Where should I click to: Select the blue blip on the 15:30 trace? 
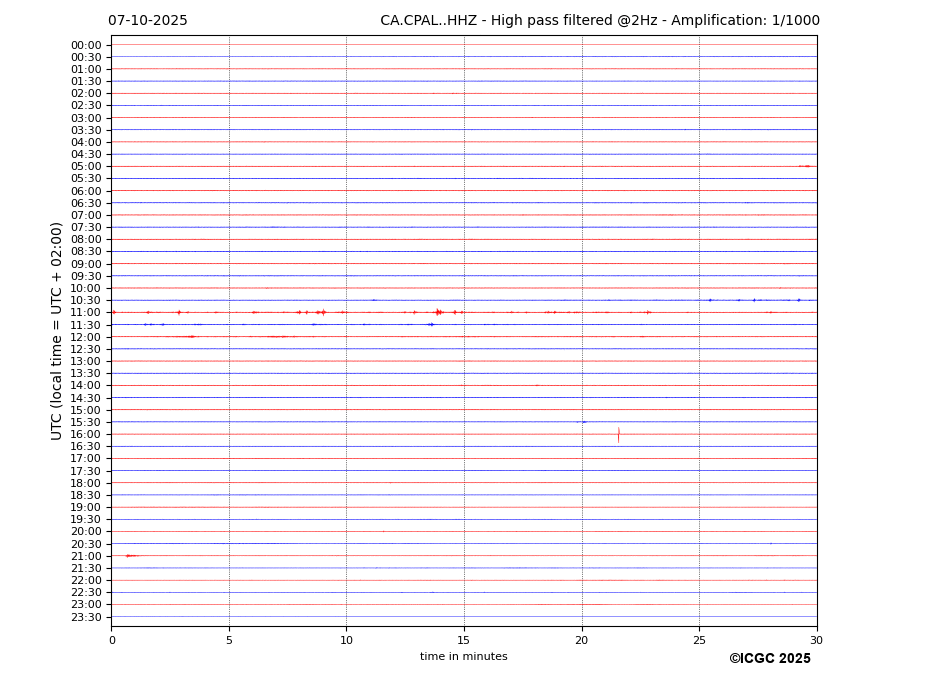(582, 422)
